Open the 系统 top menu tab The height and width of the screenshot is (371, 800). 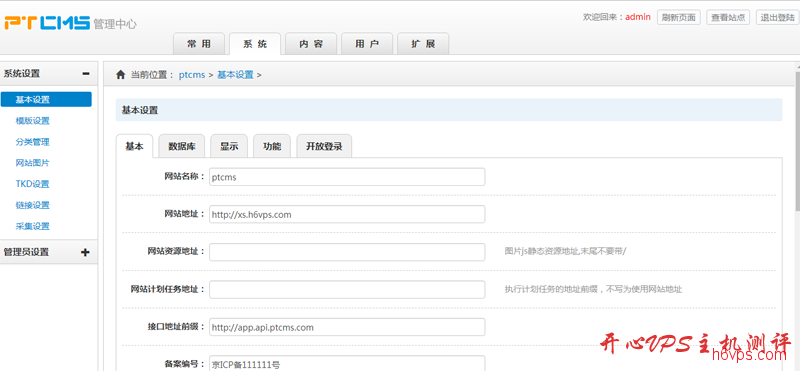pyautogui.click(x=255, y=44)
